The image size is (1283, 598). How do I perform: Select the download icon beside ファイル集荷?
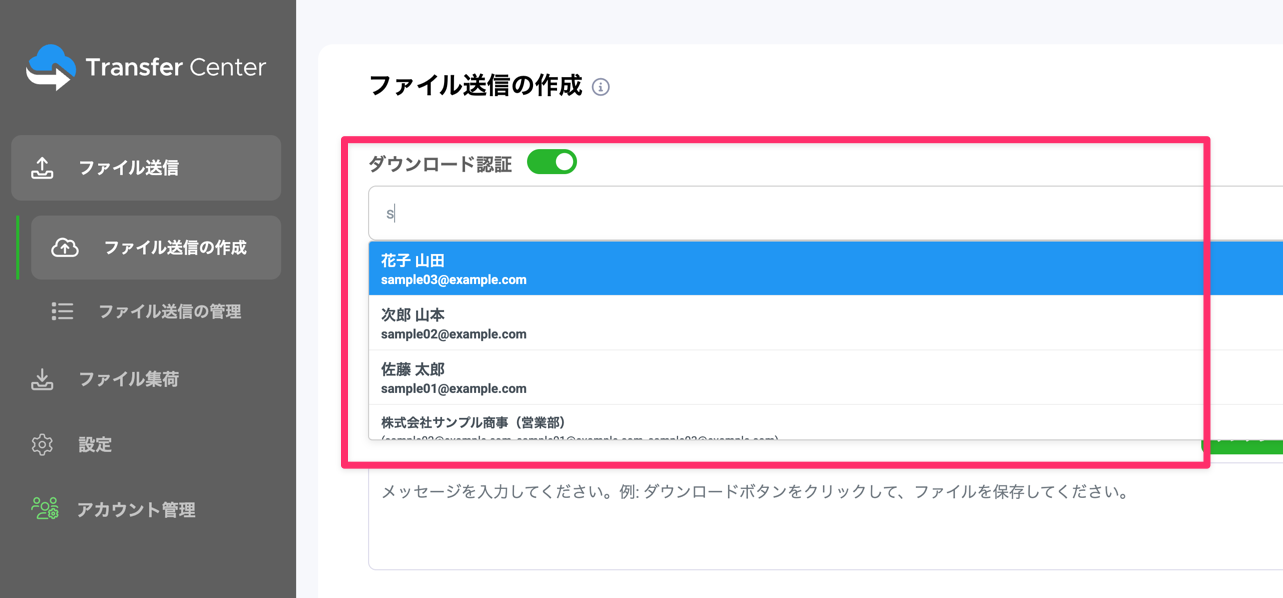click(43, 379)
